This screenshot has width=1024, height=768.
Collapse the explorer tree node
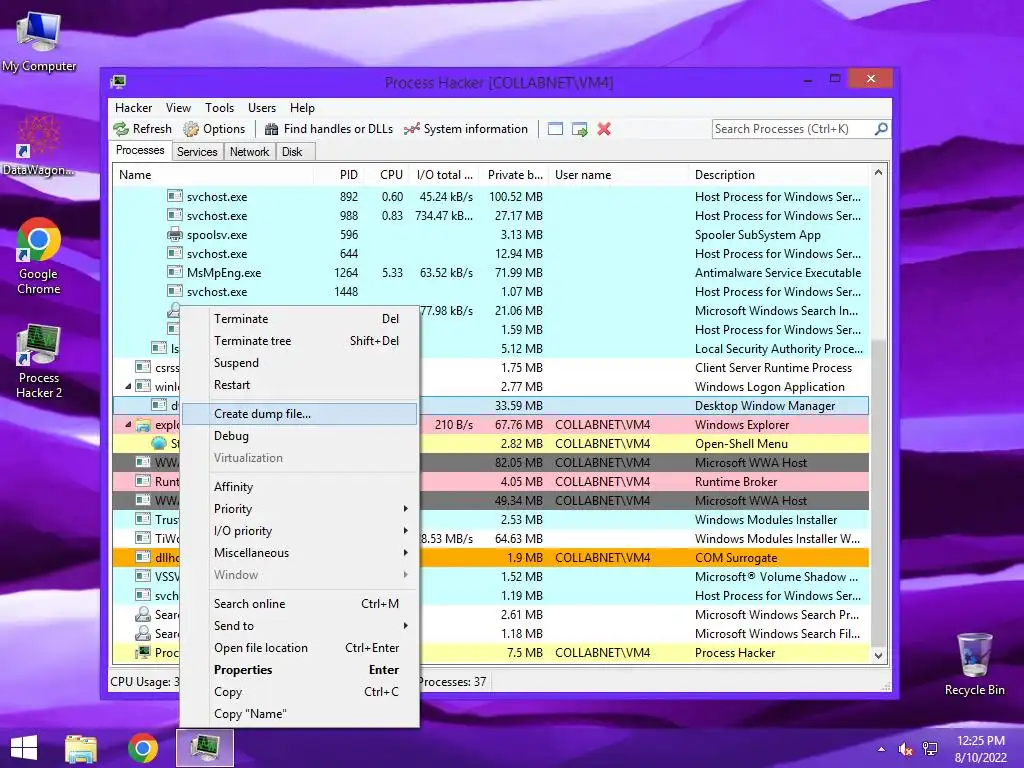pyautogui.click(x=128, y=424)
